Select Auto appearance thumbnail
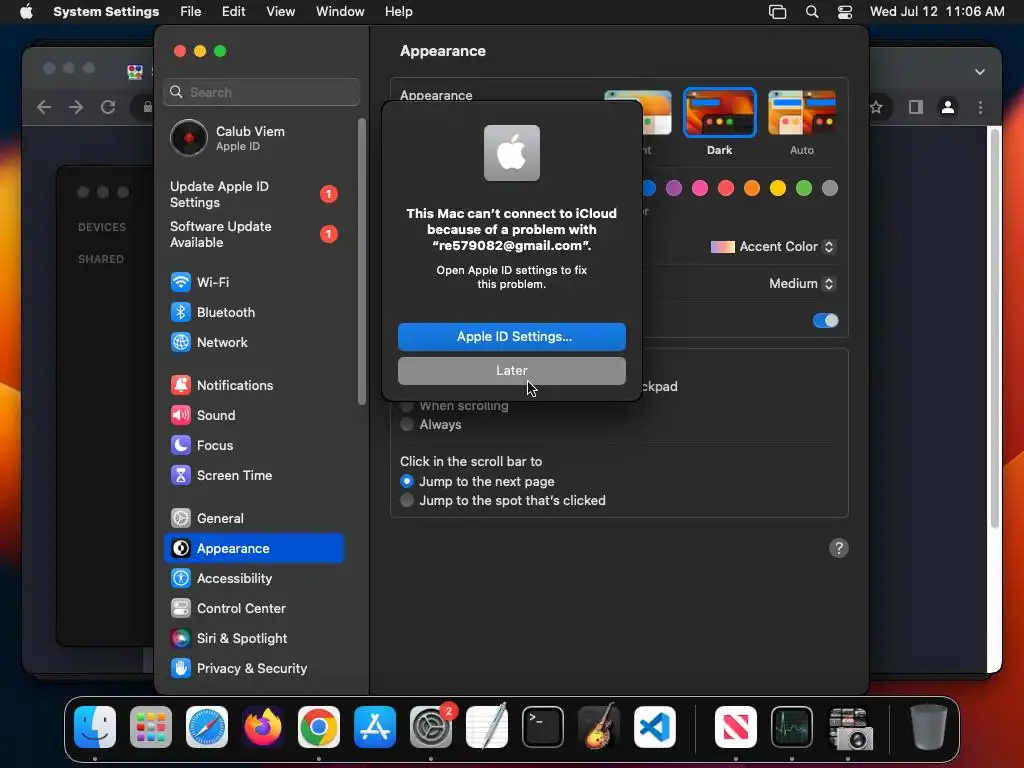Image resolution: width=1024 pixels, height=768 pixels. pos(802,113)
